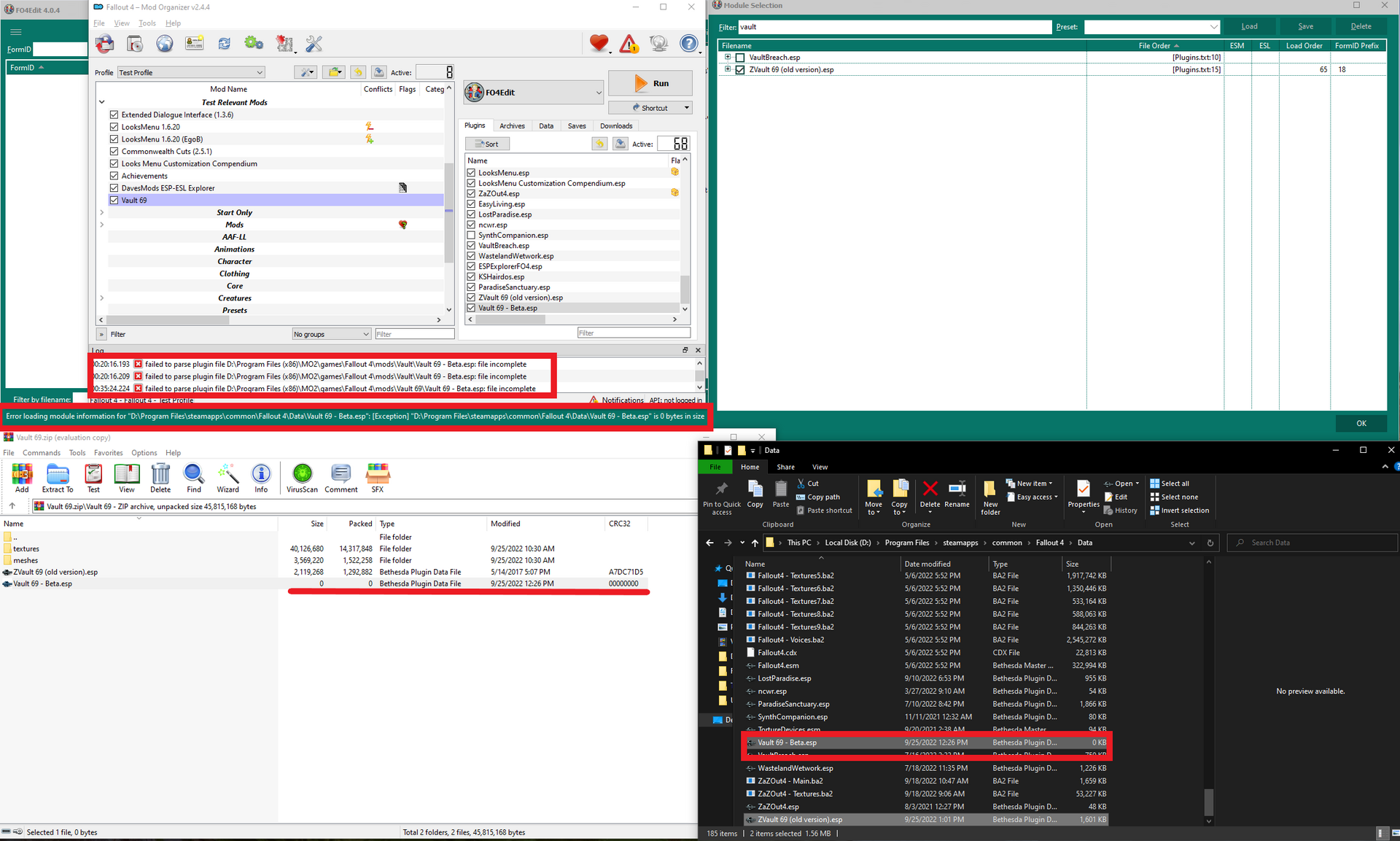Switch to the Archives tab
Screen dimensions: 1400x841
pyautogui.click(x=512, y=125)
